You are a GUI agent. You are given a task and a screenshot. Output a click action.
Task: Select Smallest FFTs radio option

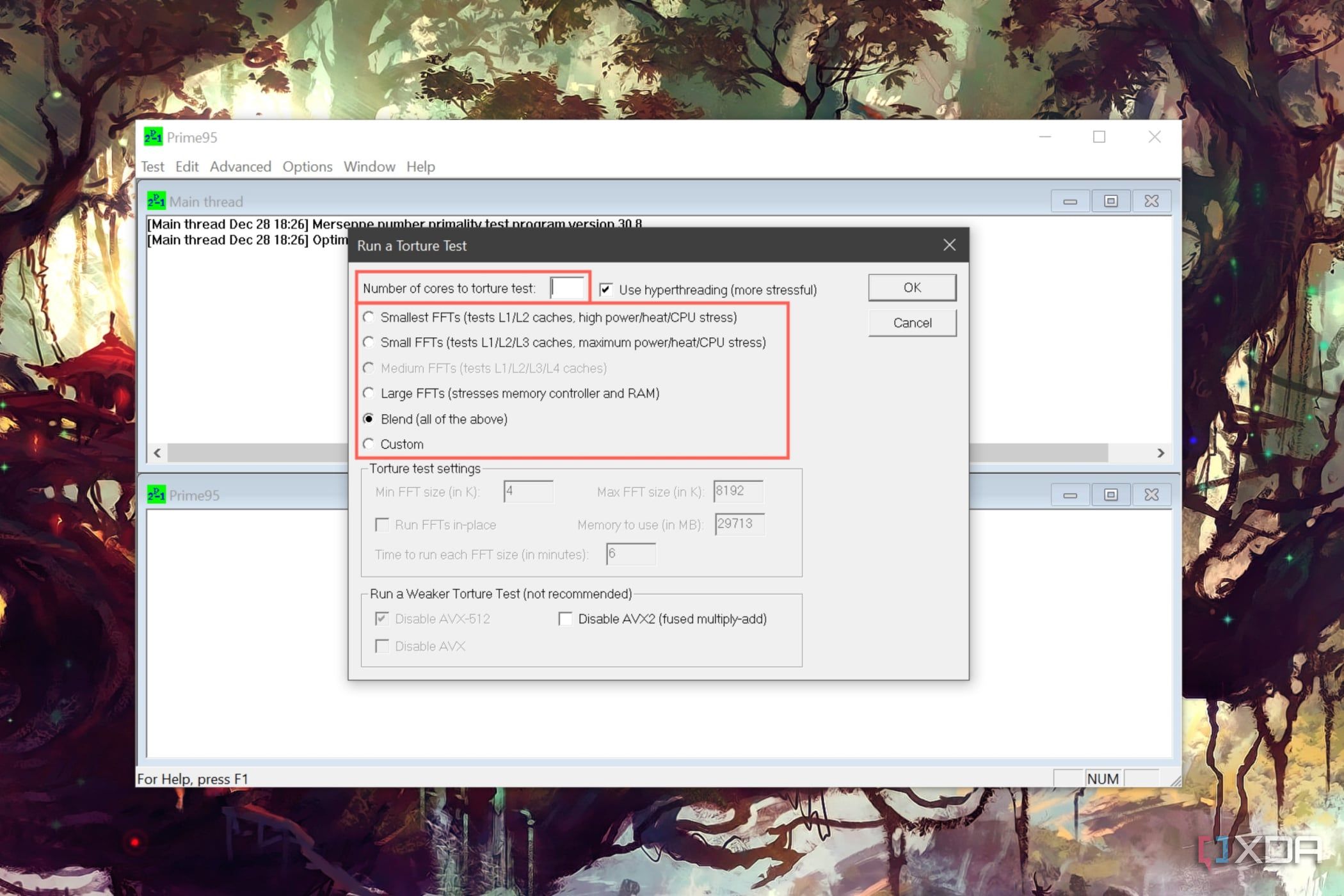pyautogui.click(x=369, y=317)
